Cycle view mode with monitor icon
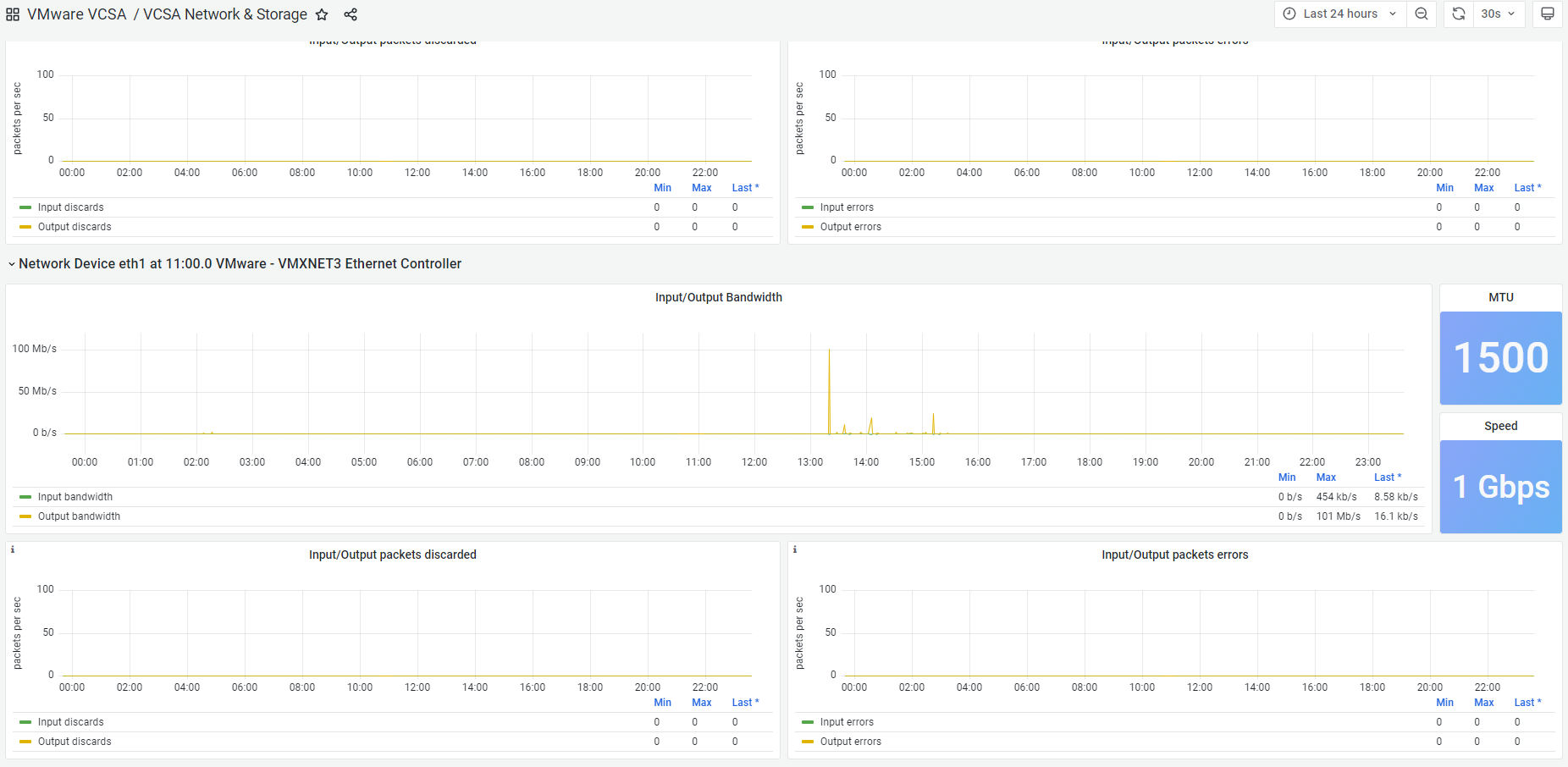Screen dimensions: 1568x767 click(x=1548, y=14)
